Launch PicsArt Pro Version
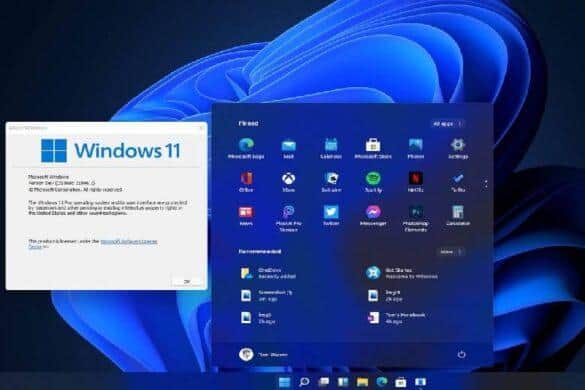The height and width of the screenshot is (390, 585). 288,218
